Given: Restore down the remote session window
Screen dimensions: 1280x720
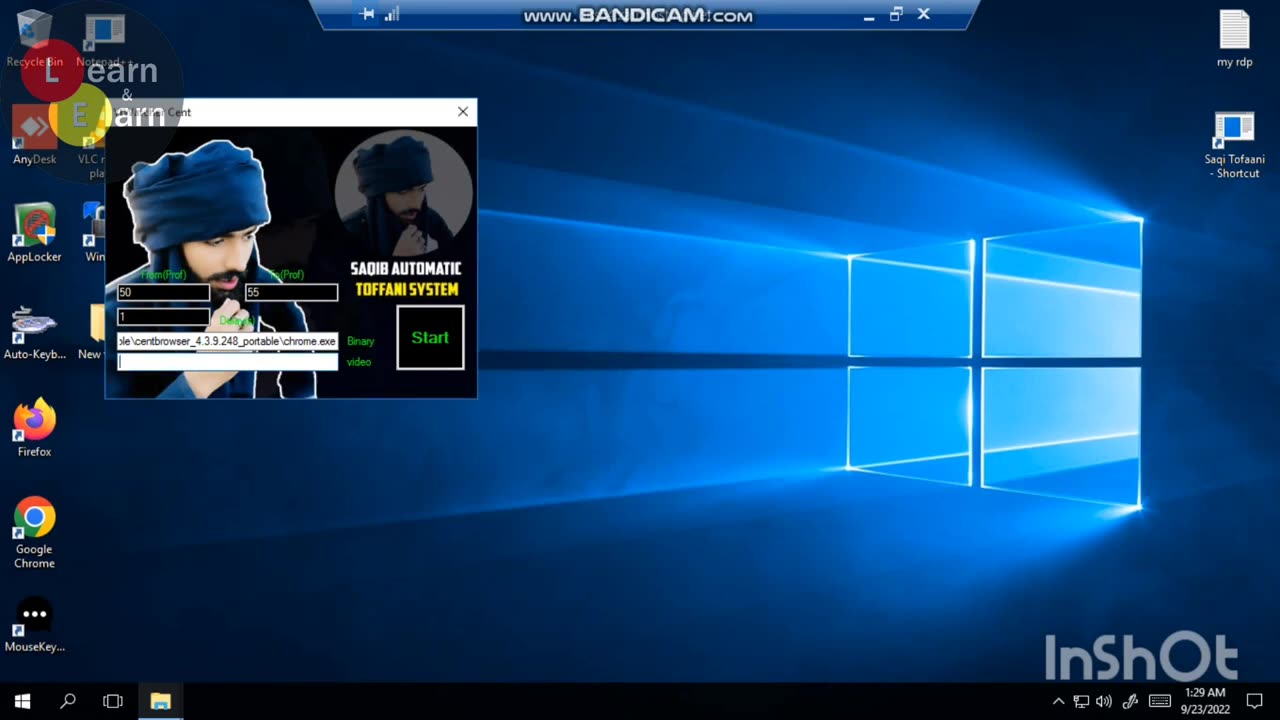Looking at the screenshot, I should (896, 14).
